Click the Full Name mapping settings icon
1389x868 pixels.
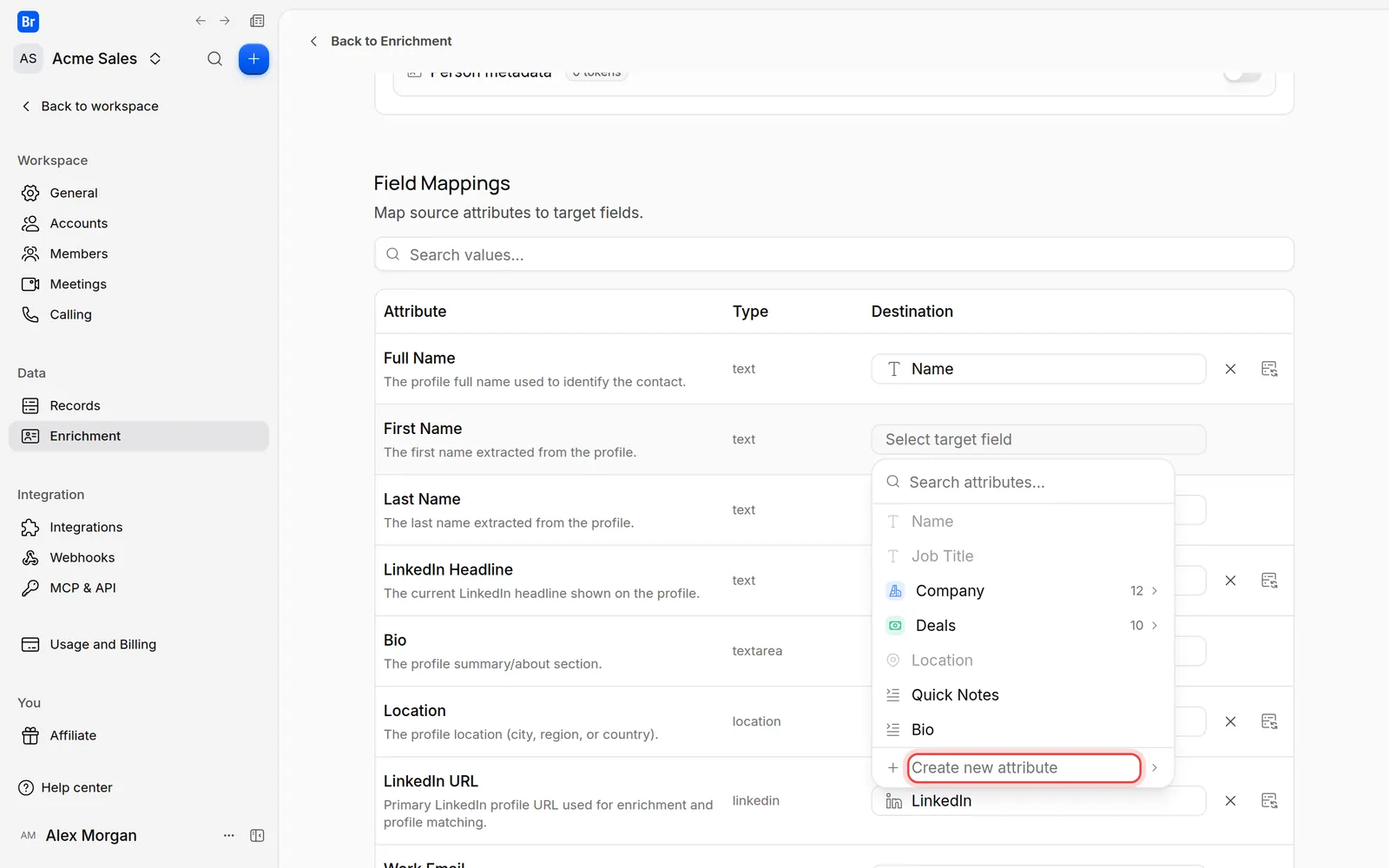pyautogui.click(x=1269, y=369)
